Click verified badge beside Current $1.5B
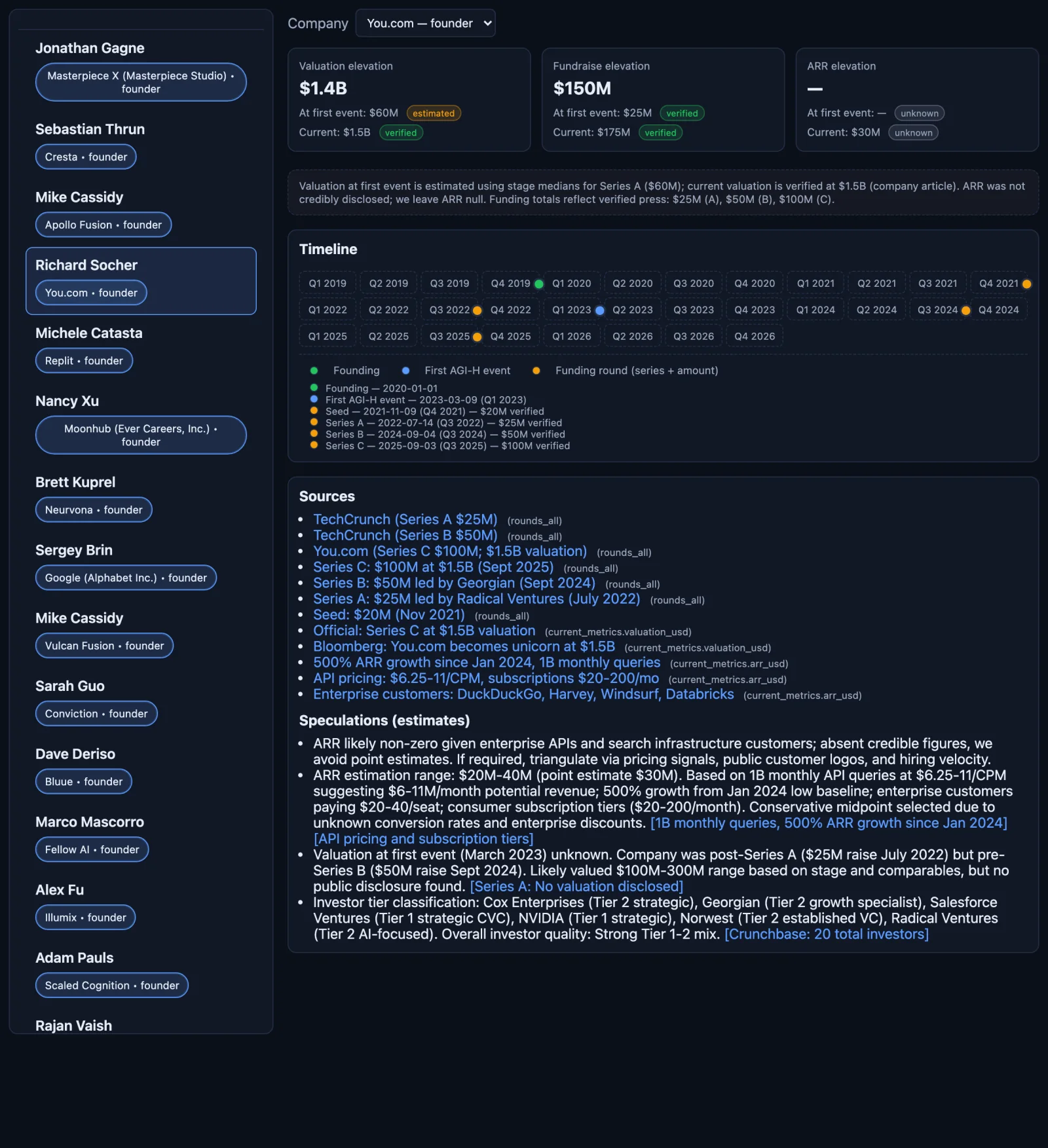 401,133
